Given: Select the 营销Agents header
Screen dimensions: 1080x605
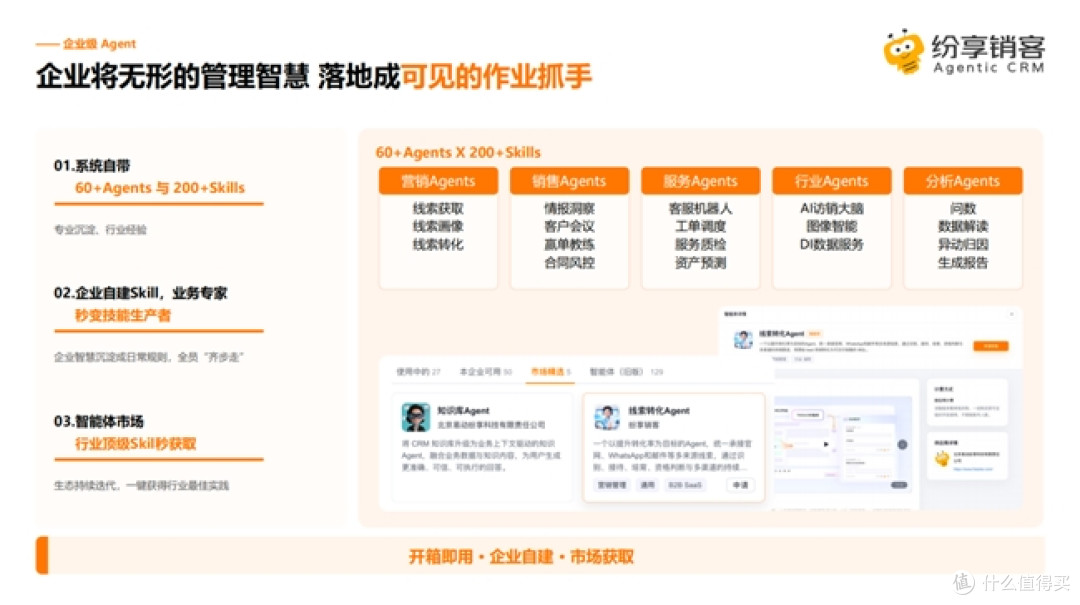Looking at the screenshot, I should pyautogui.click(x=438, y=181).
